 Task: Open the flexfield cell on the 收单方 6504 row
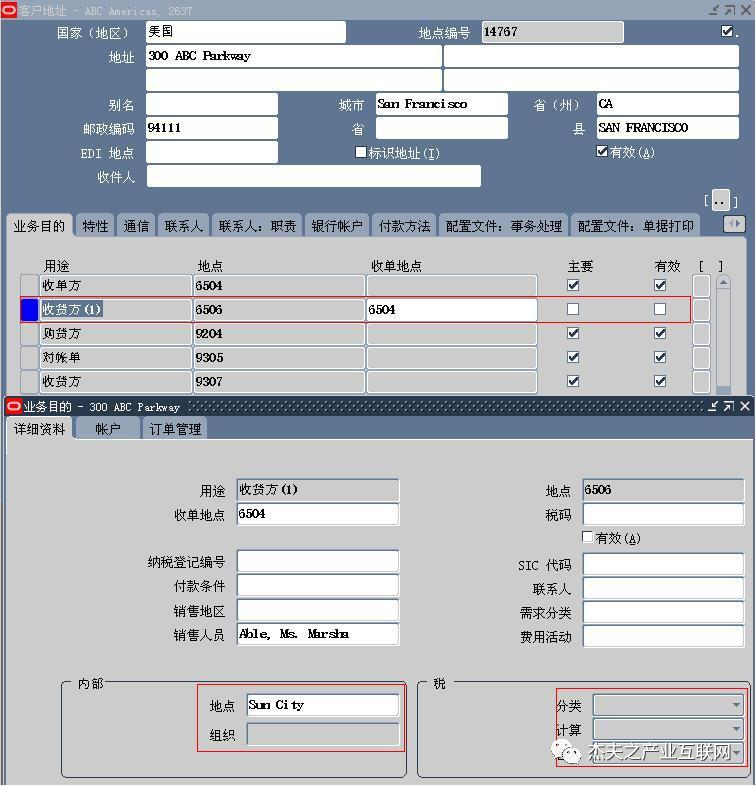701,286
